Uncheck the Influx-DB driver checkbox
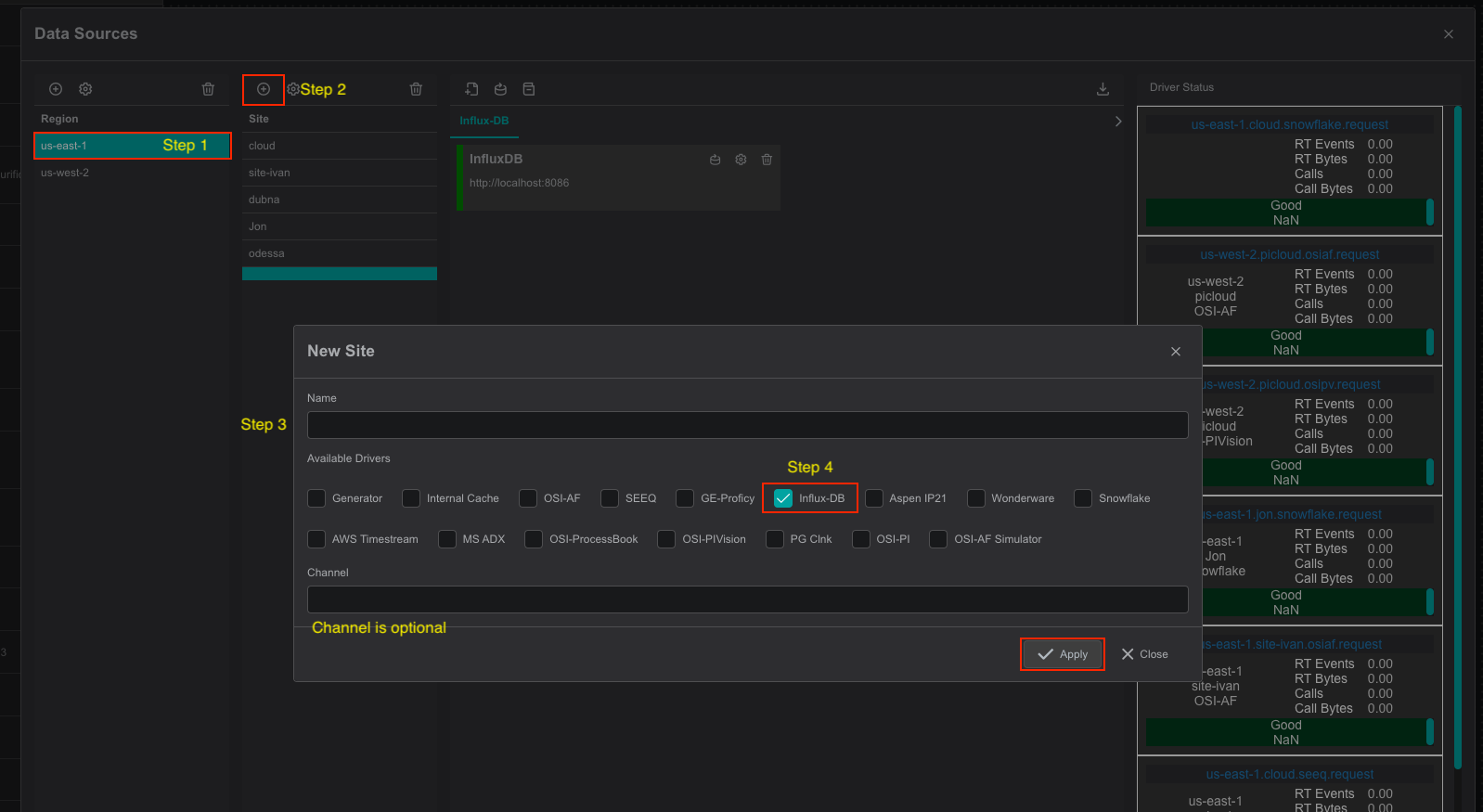 point(783,498)
